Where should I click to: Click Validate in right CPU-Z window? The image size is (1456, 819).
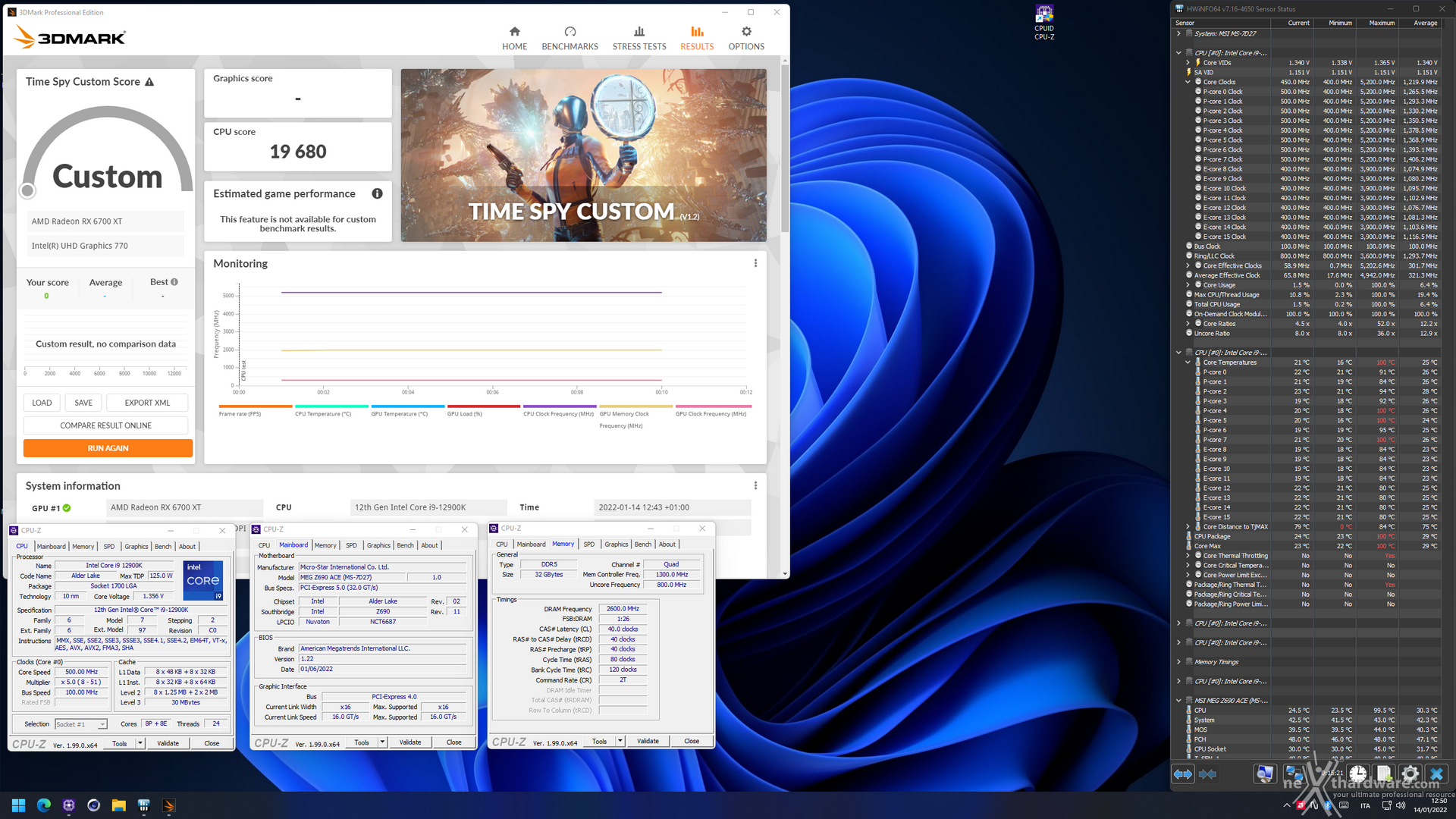point(648,742)
